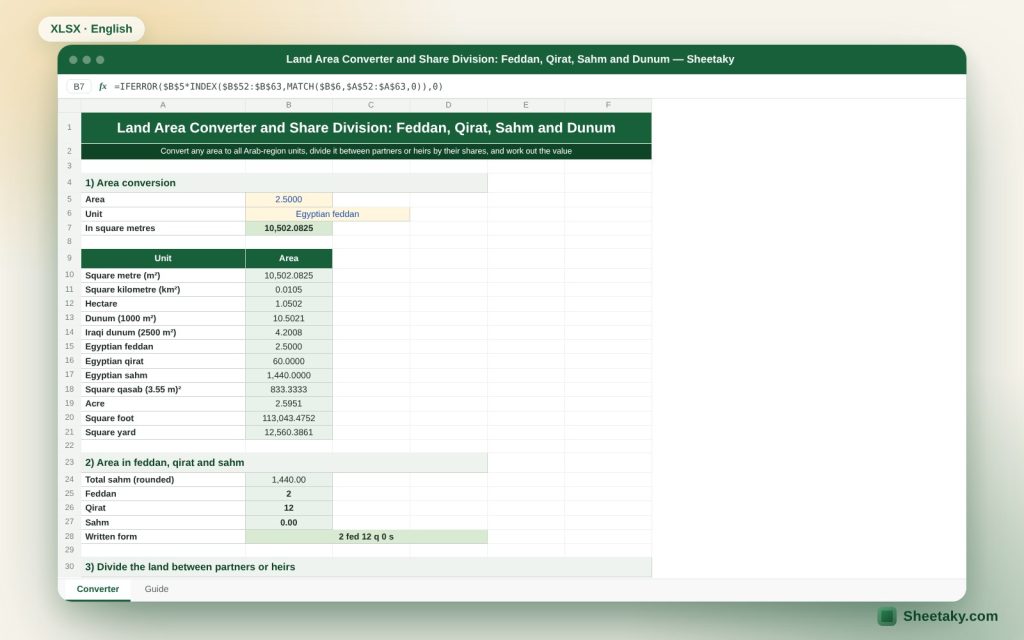Select the 'Egyptian sahm' cell
The image size is (1024, 640).
point(163,375)
